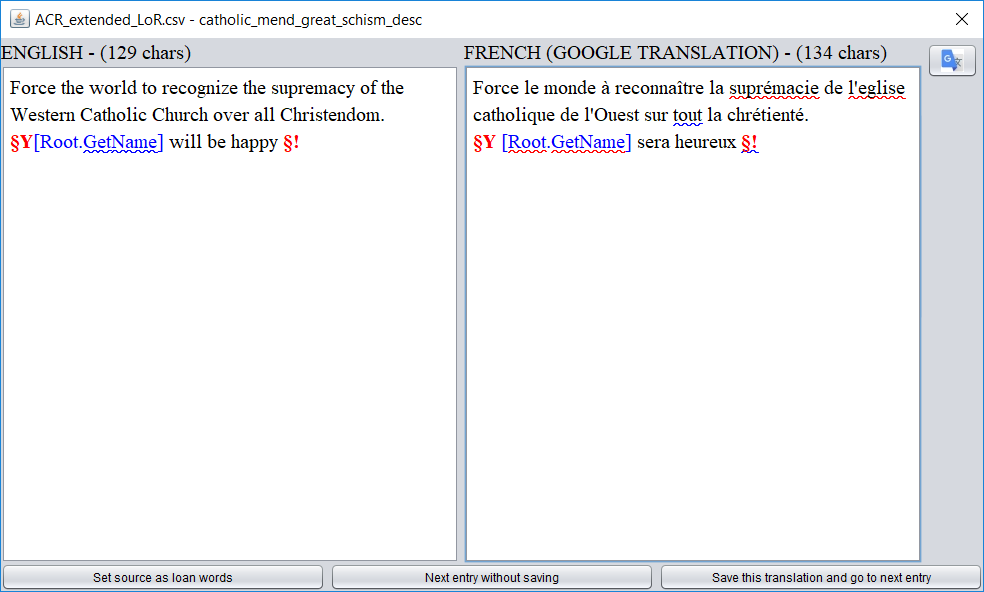The image size is (984, 592).
Task: Click the red '§!' code in English text
Action: 291,143
